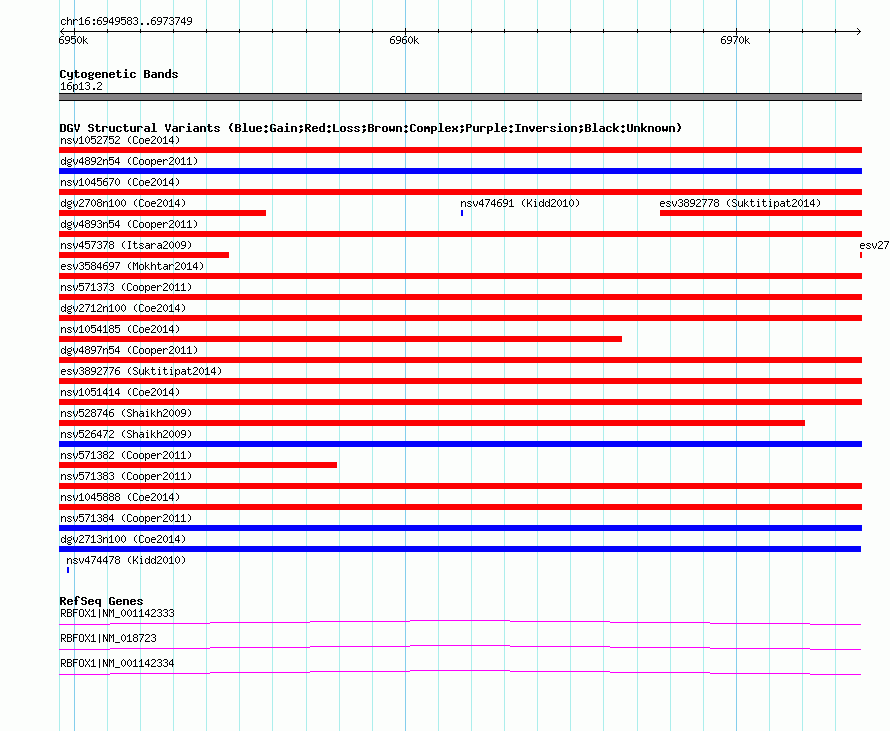Select the short red bar under dgv2708n100

[162, 213]
